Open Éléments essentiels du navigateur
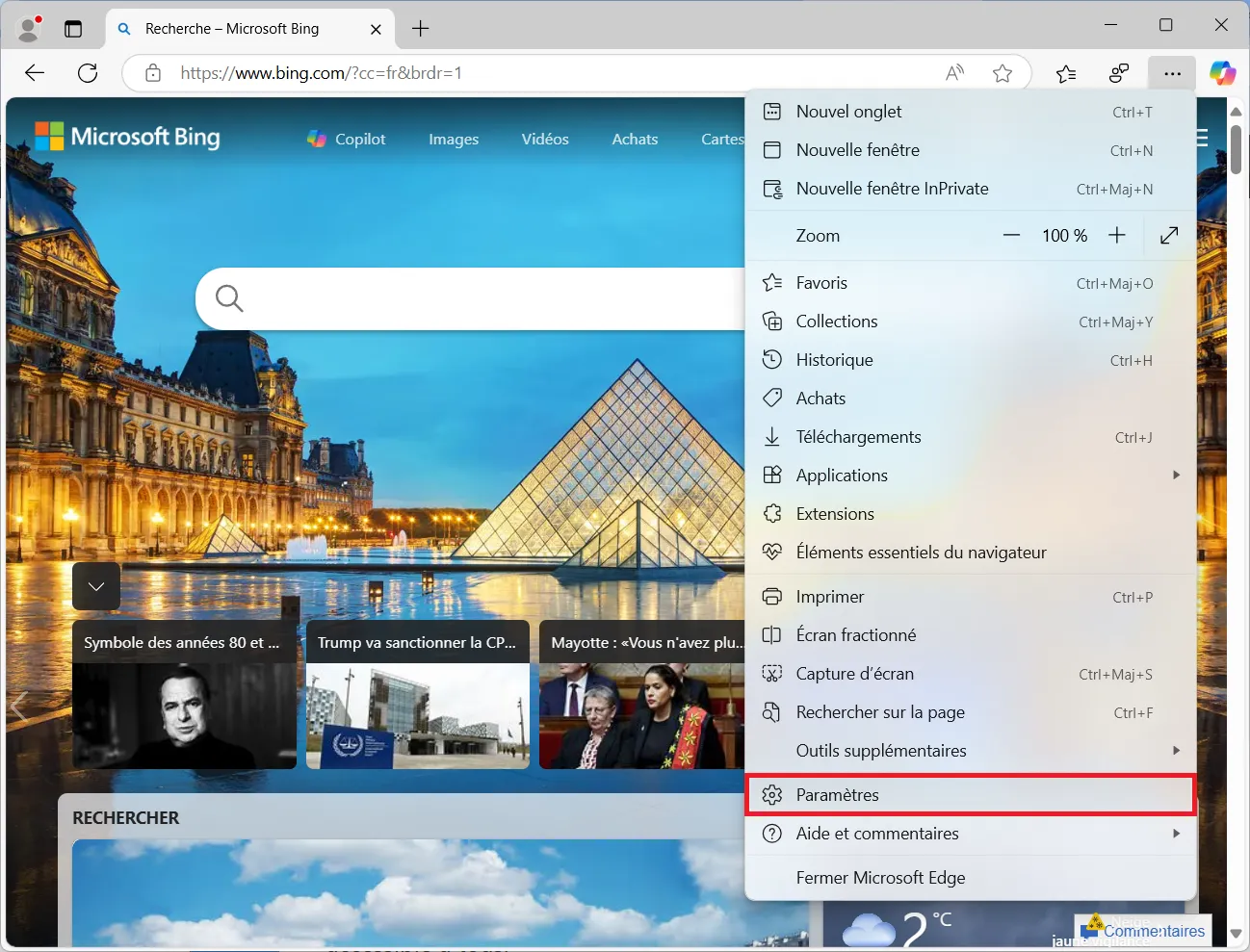 (x=971, y=553)
